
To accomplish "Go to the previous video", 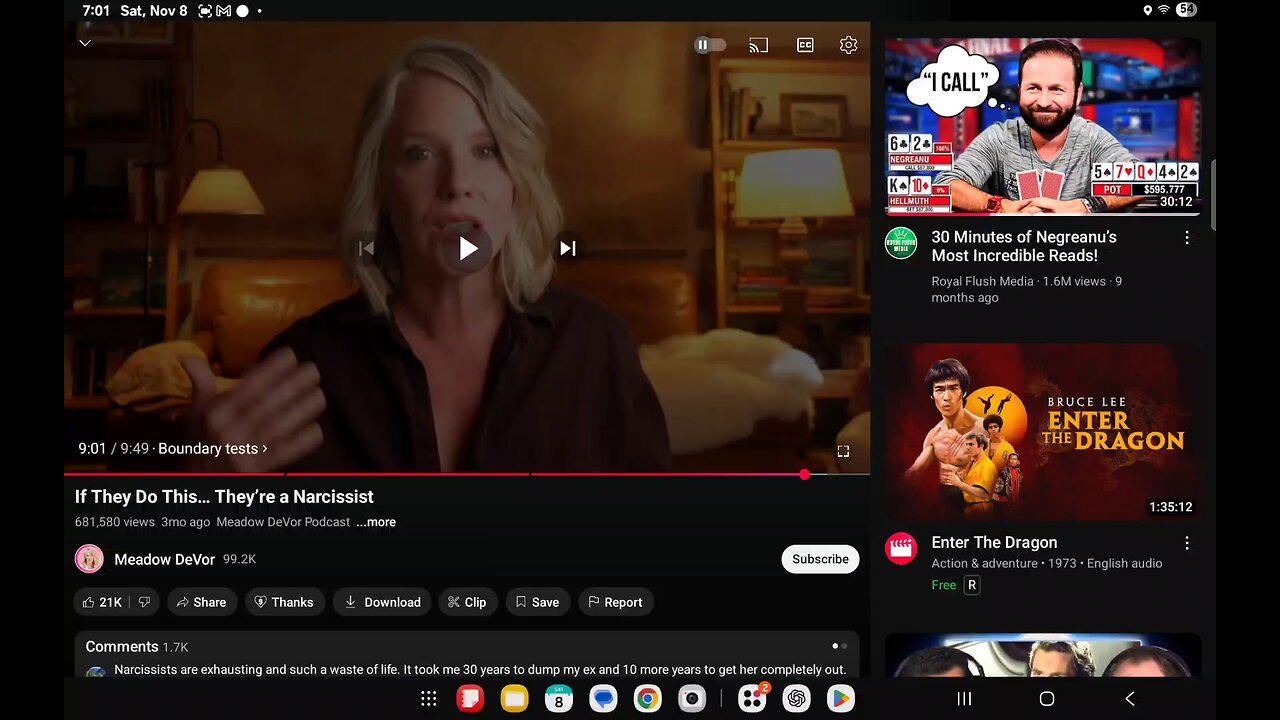I will [x=367, y=248].
